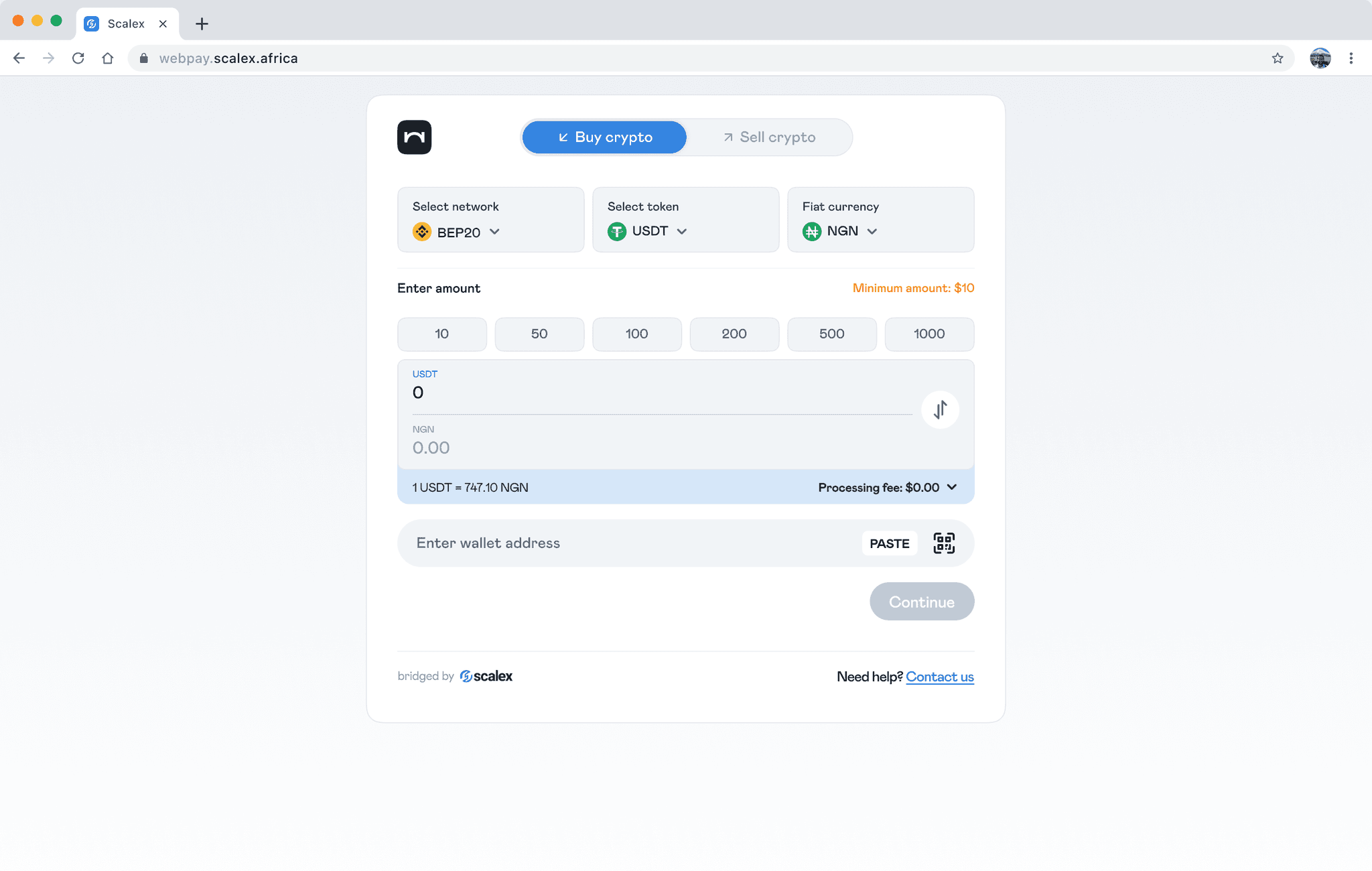The width and height of the screenshot is (1372, 871).
Task: Click the browser home icon
Action: coord(108,58)
